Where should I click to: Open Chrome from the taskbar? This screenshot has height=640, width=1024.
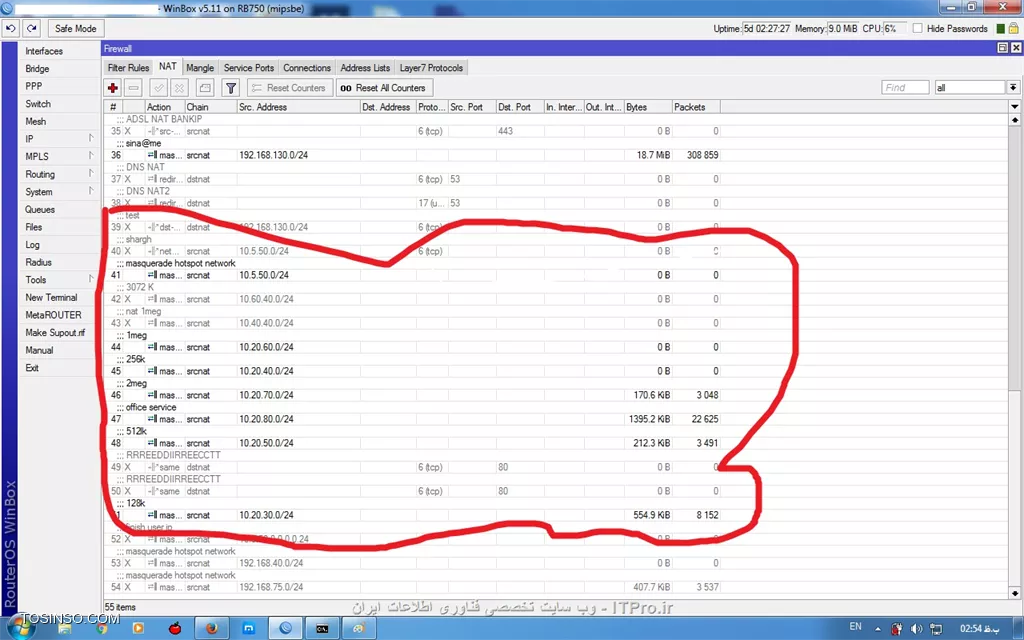[101, 628]
